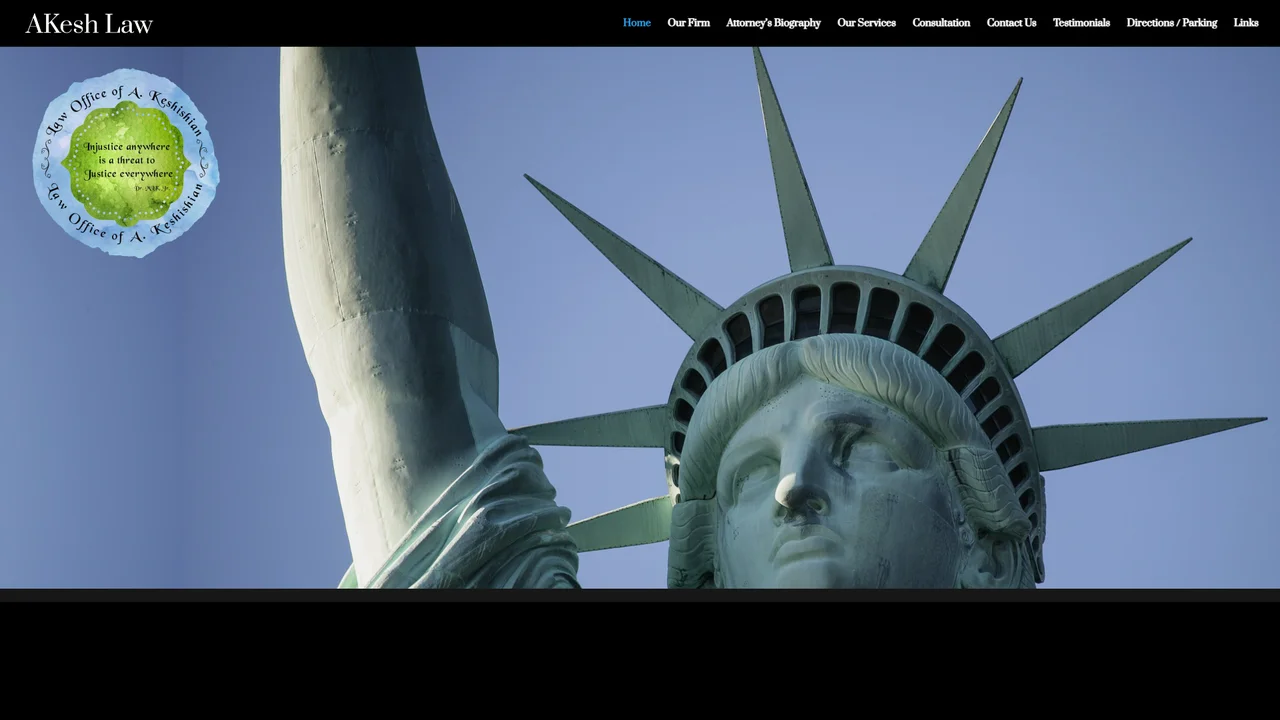Click the AKesh Law site title
This screenshot has width=1280, height=720.
tap(89, 24)
